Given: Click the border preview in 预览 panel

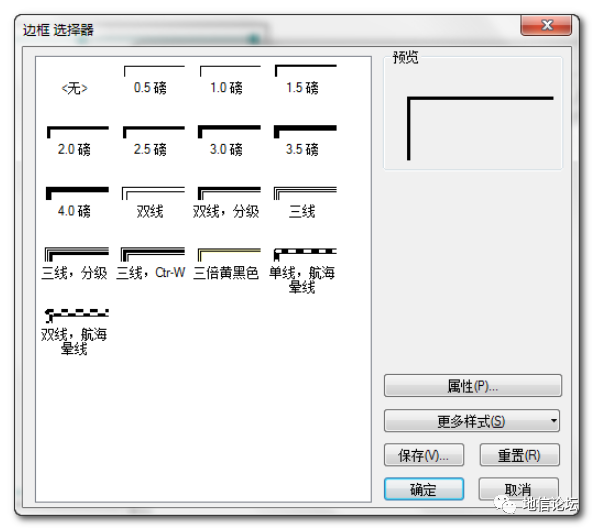Looking at the screenshot, I should click(480, 128).
